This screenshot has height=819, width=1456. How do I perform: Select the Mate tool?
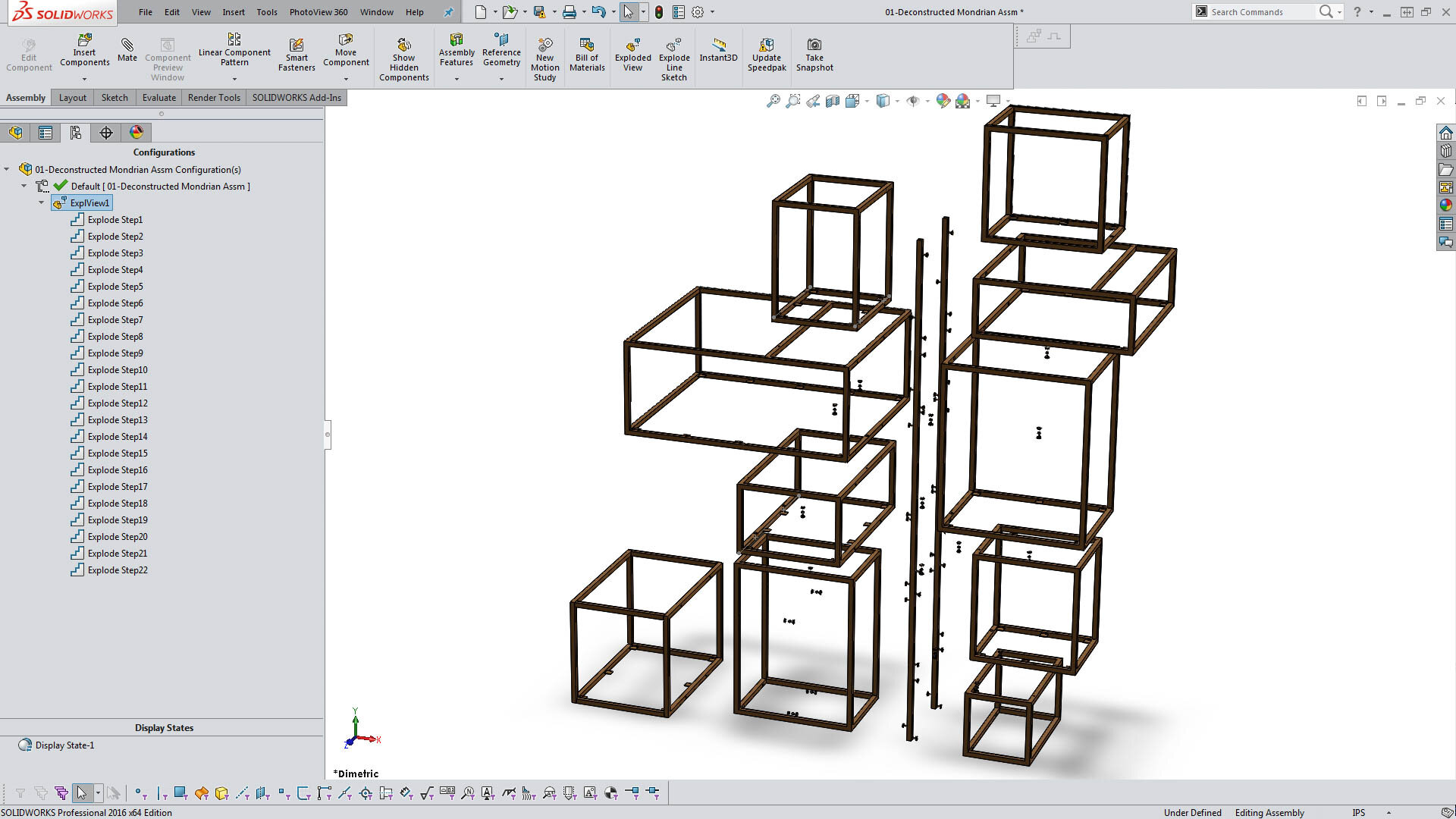pyautogui.click(x=127, y=50)
